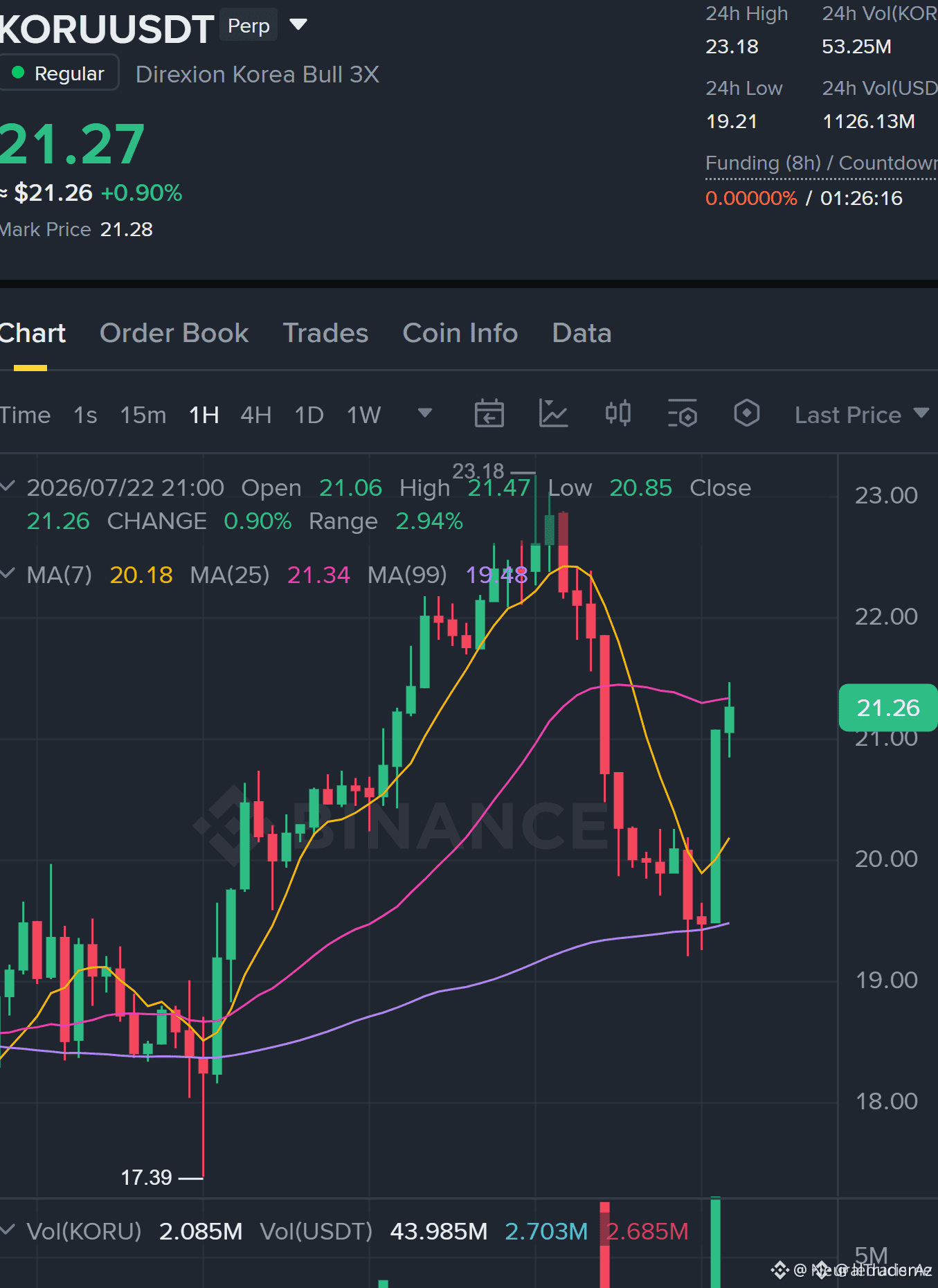Switch to the Chart tab
The height and width of the screenshot is (1288, 938).
[x=32, y=334]
